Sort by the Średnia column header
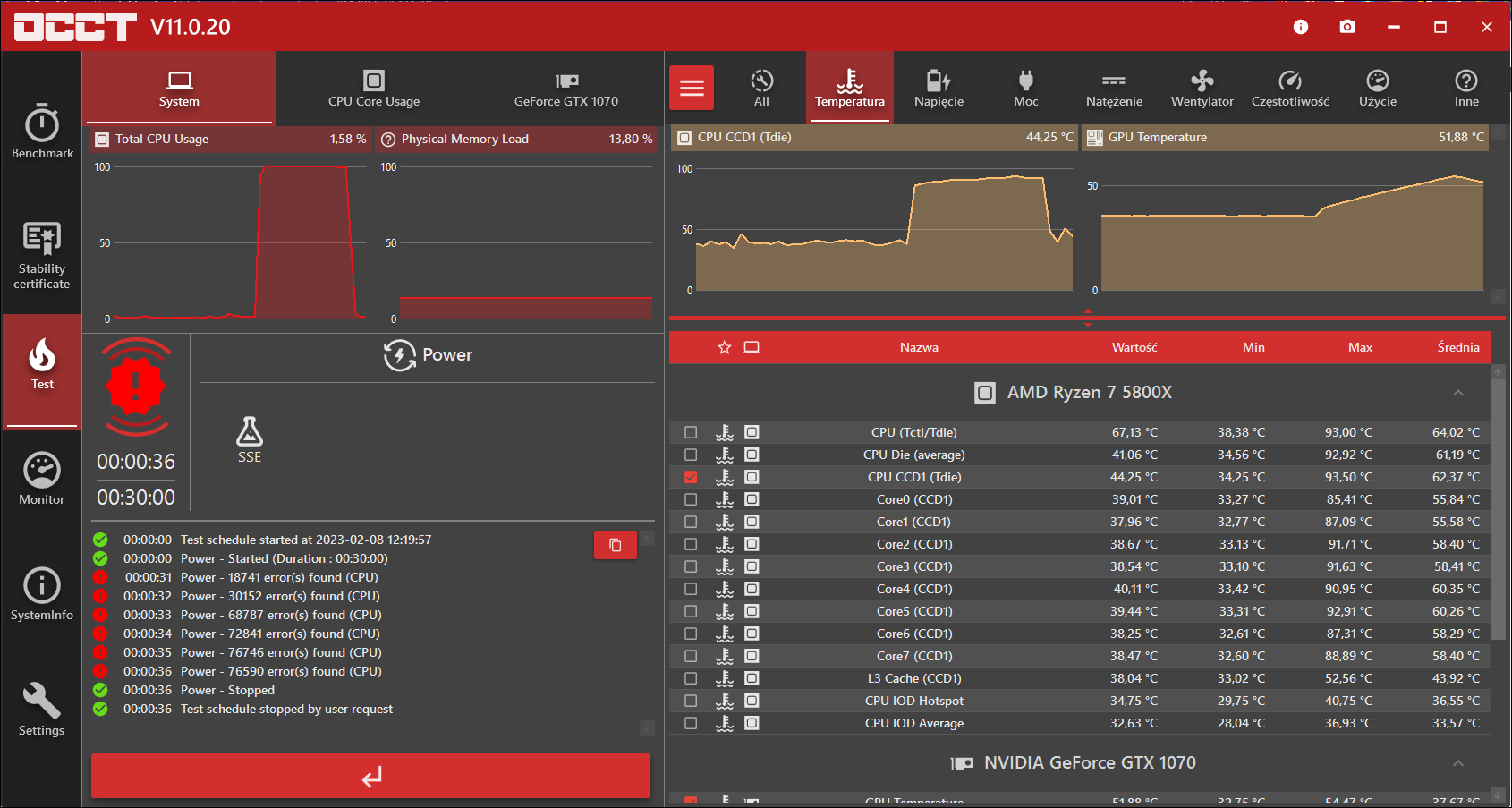The width and height of the screenshot is (1512, 808). (x=1458, y=347)
